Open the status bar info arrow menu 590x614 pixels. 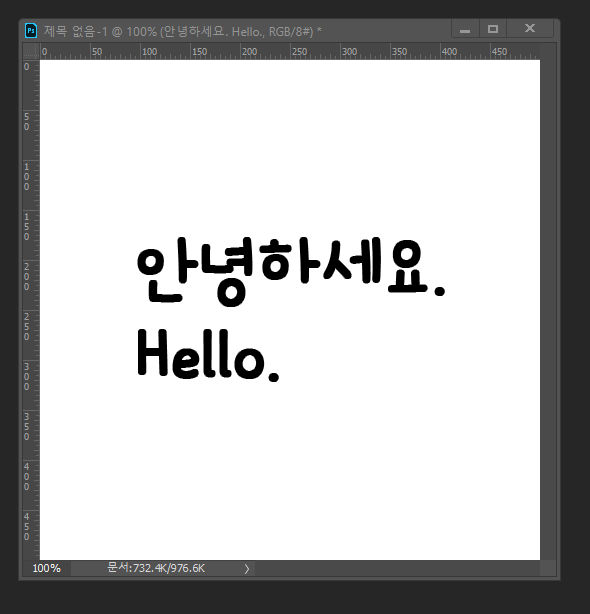(247, 569)
